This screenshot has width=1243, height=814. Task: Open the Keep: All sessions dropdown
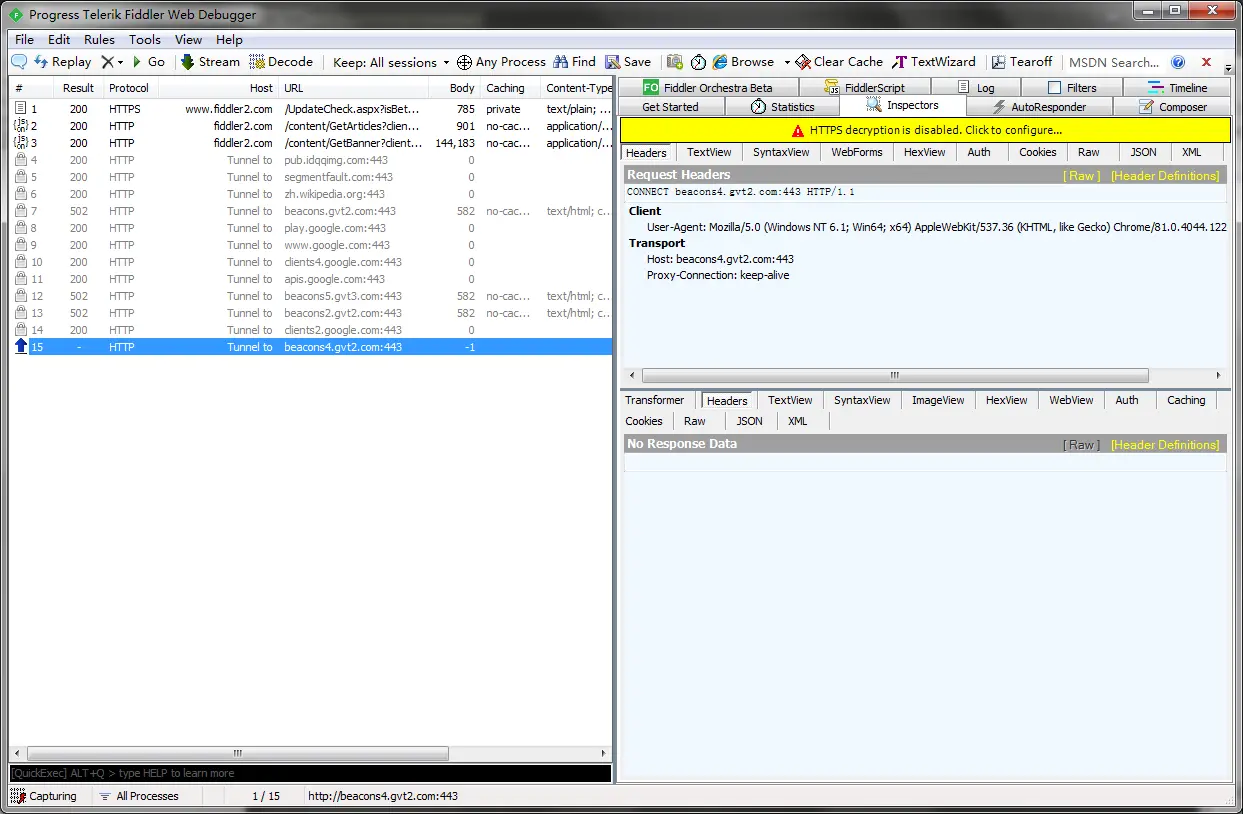pos(391,62)
